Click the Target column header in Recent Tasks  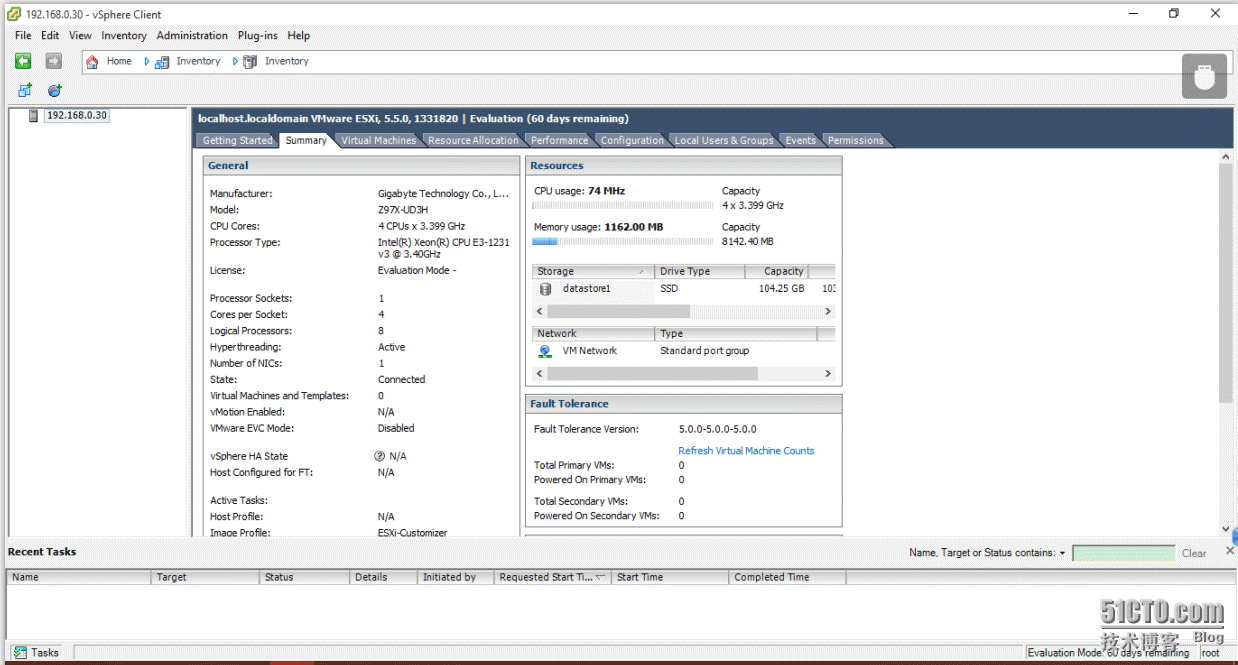coord(205,577)
